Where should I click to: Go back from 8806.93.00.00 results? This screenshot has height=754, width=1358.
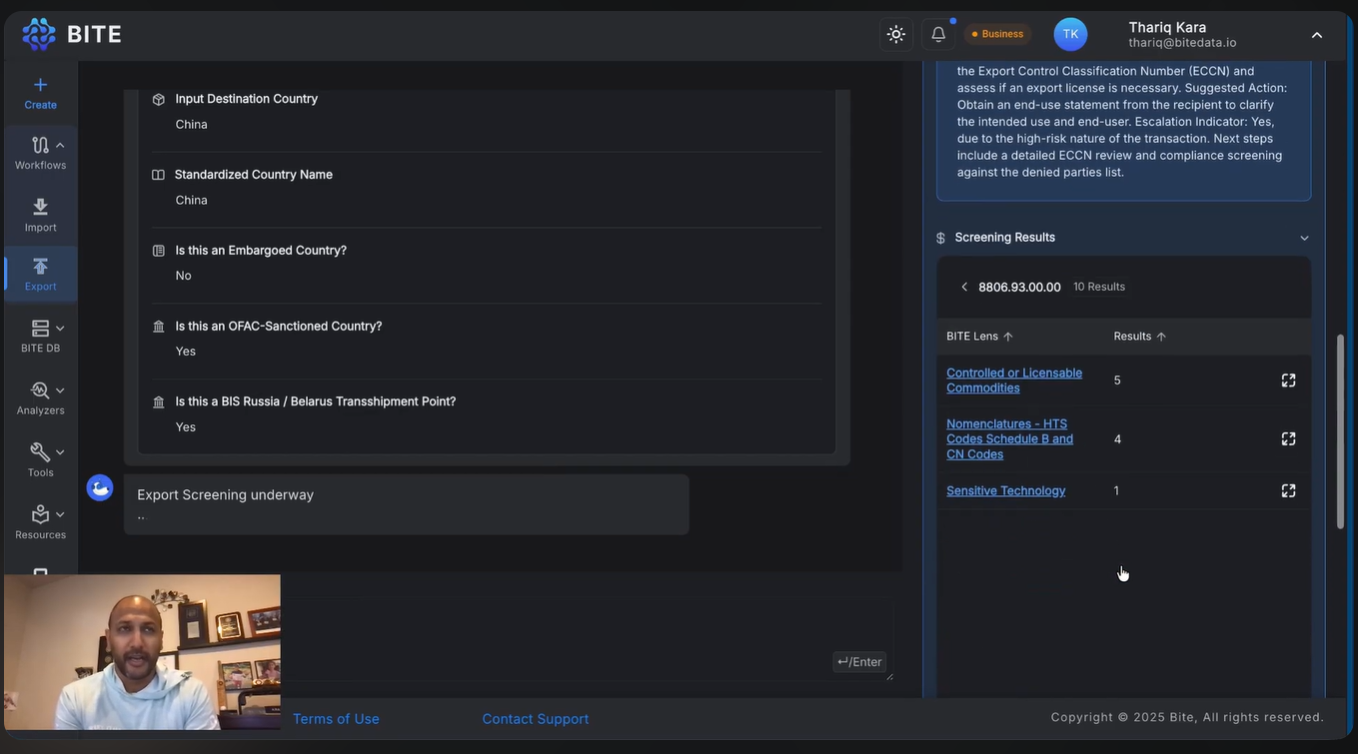[964, 287]
